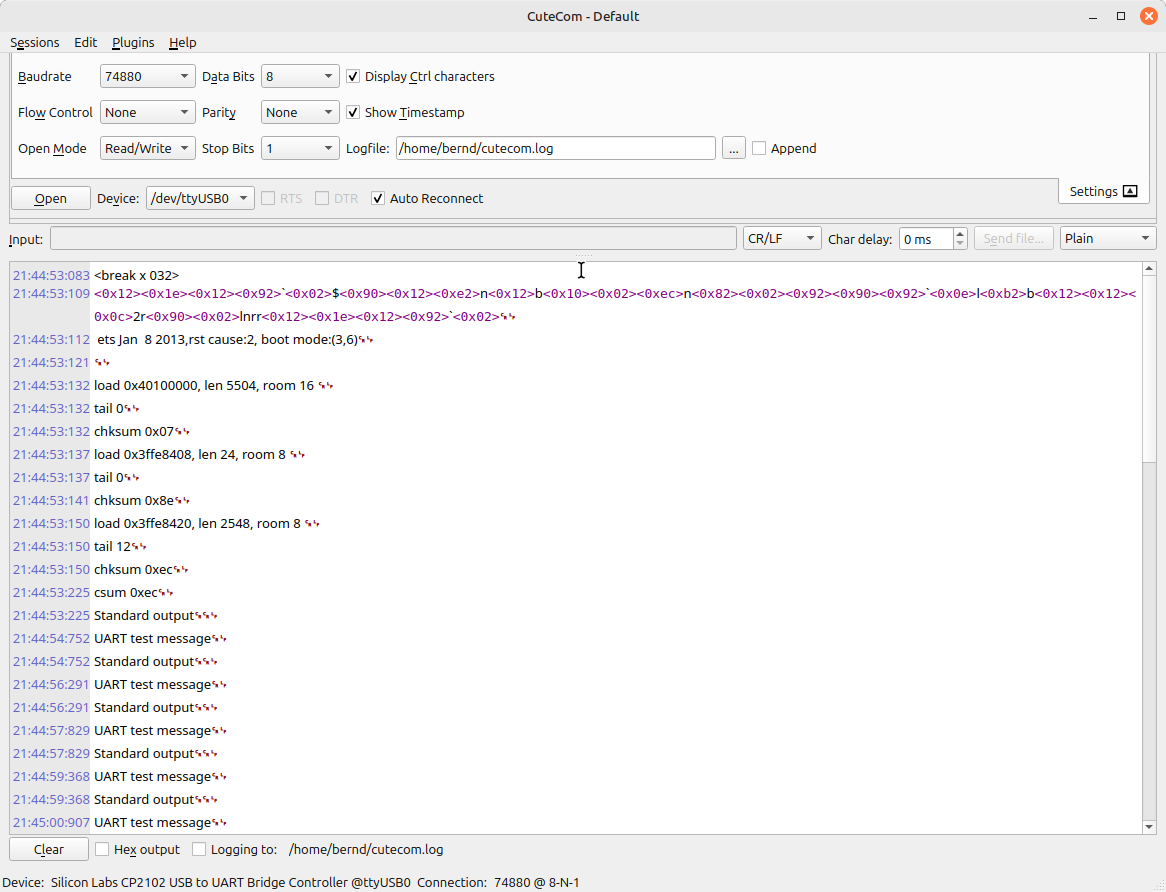The width and height of the screenshot is (1166, 892).
Task: Decrease Char delay with down arrow
Action: point(960,244)
